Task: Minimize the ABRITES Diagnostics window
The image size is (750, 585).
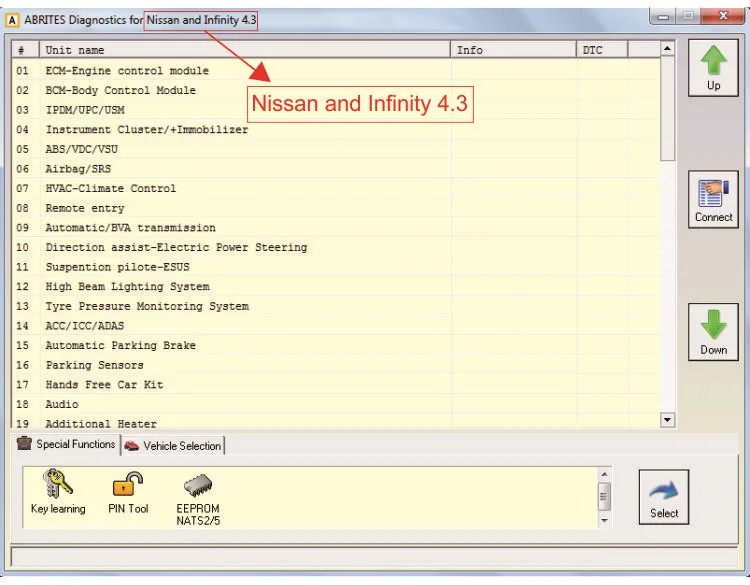Action: tap(662, 17)
